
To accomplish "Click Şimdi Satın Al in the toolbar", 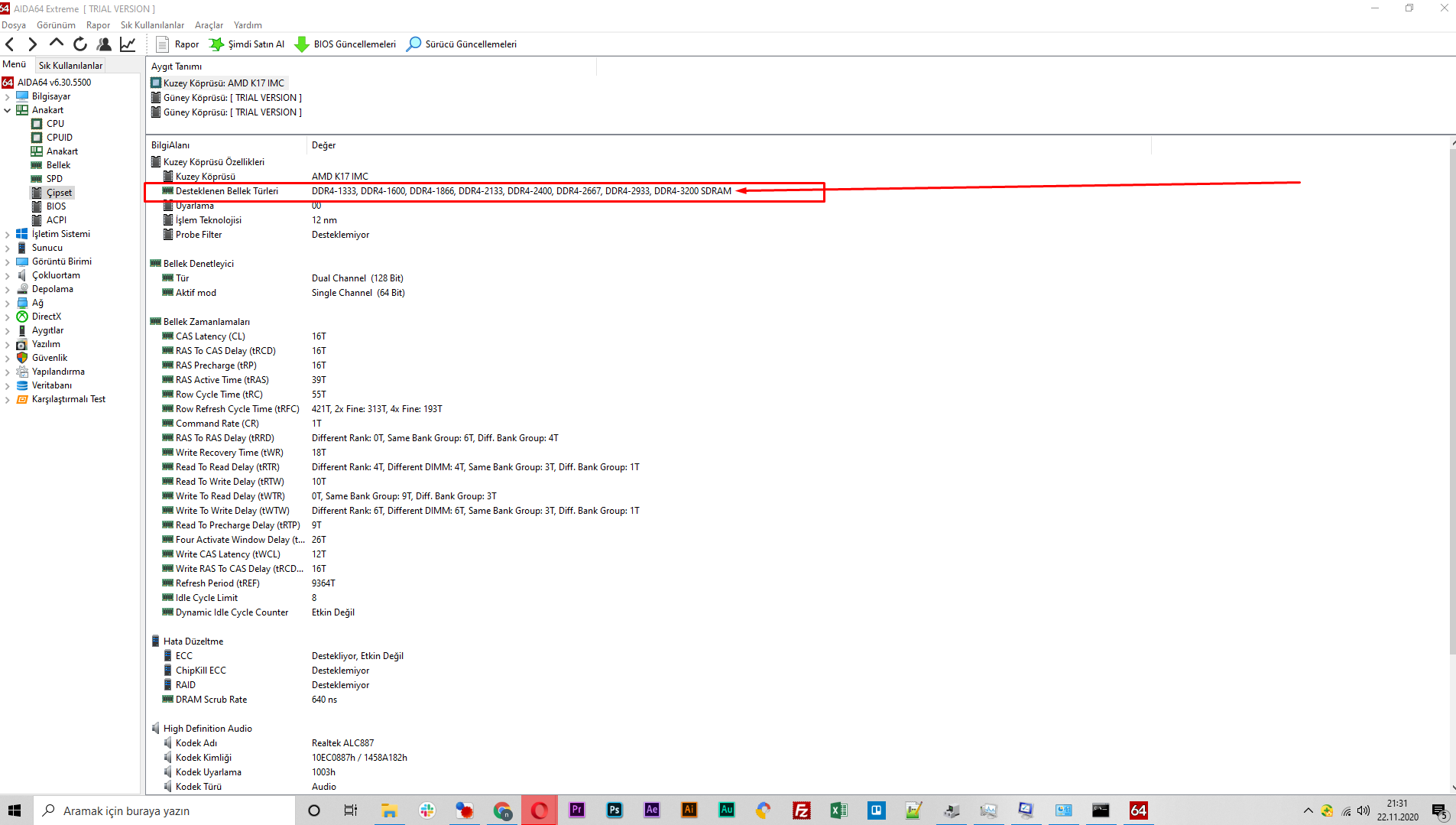I will 247,44.
